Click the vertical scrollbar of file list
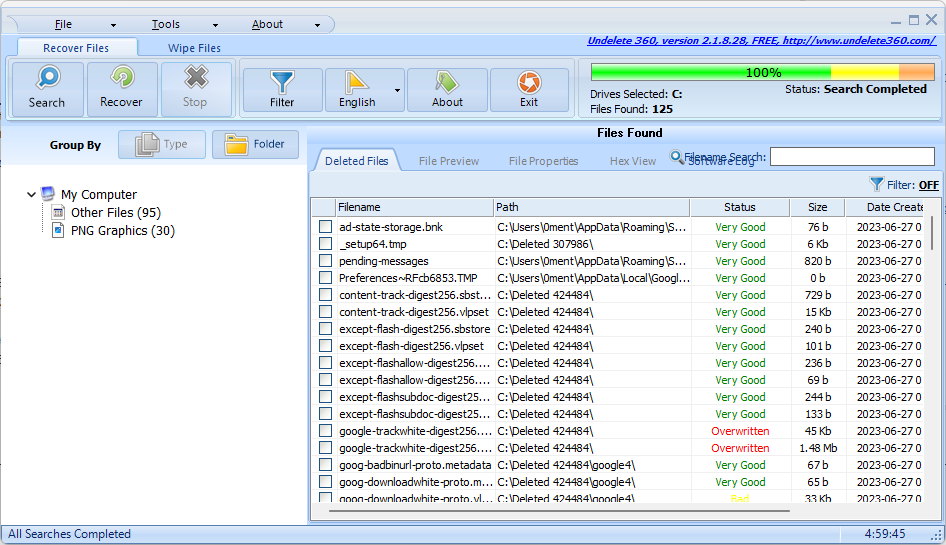The height and width of the screenshot is (545, 946). (932, 232)
